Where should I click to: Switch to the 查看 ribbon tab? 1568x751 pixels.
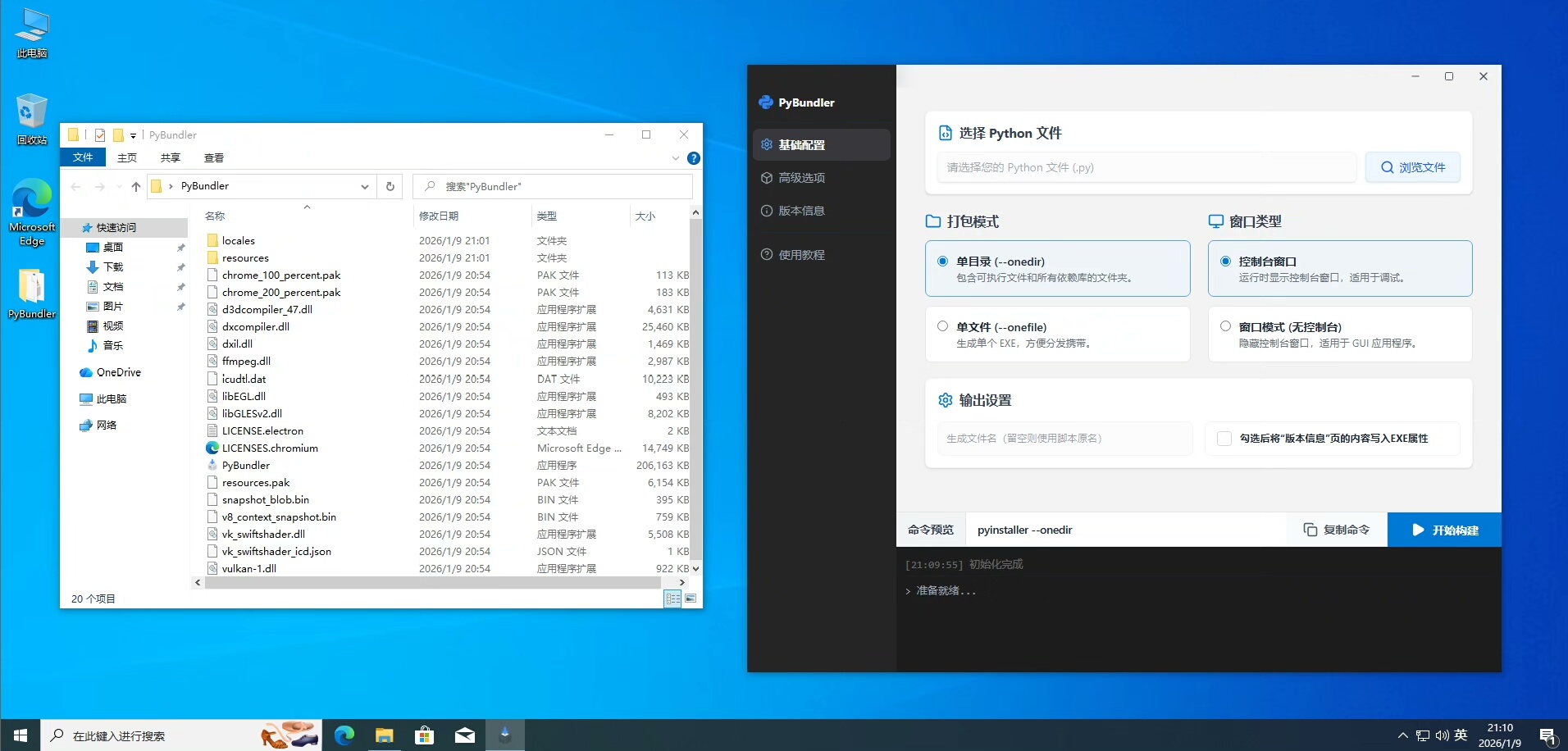(214, 158)
